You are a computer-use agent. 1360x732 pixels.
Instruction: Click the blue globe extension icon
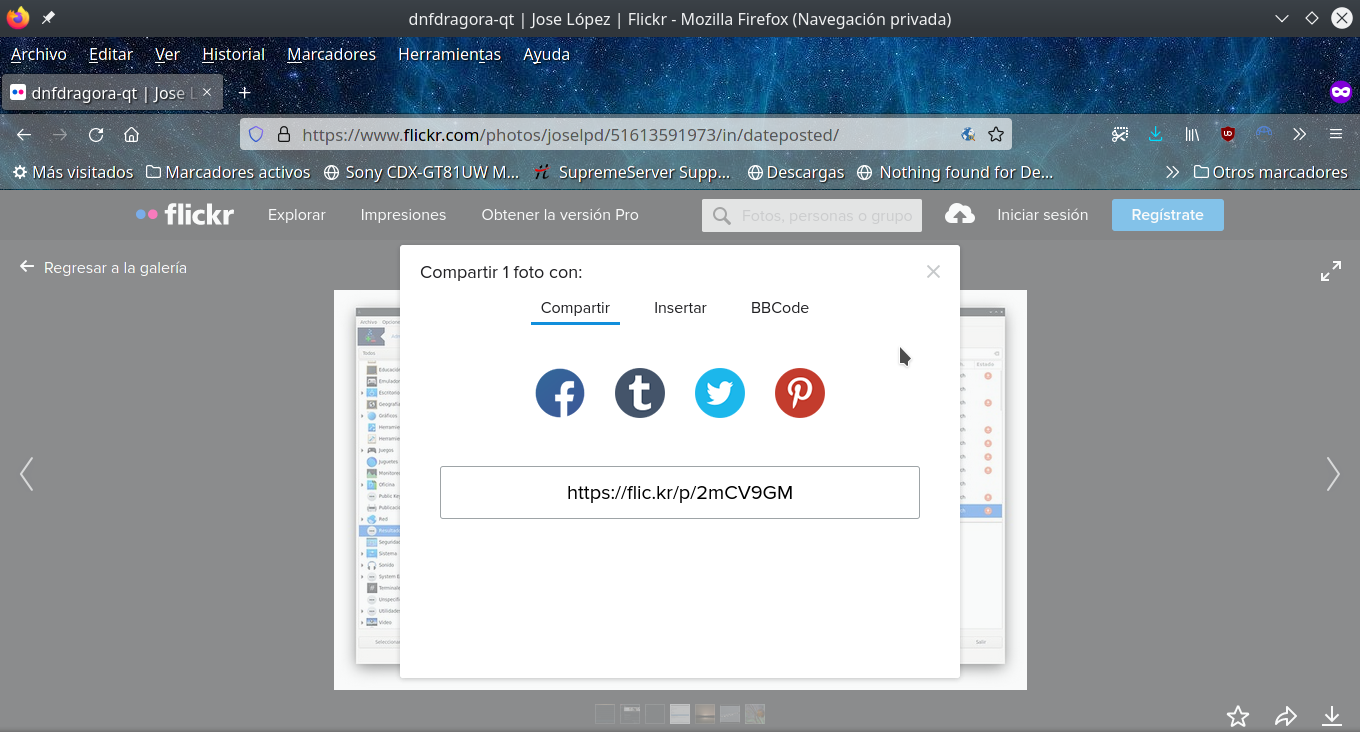pos(1264,132)
